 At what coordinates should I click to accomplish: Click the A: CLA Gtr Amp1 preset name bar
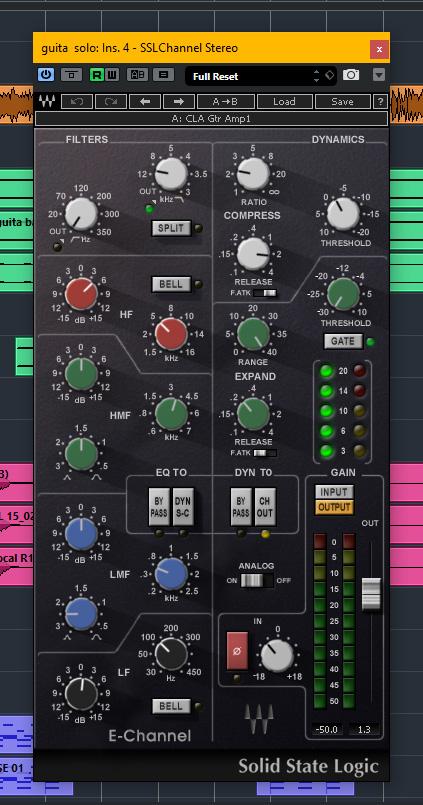click(x=211, y=119)
